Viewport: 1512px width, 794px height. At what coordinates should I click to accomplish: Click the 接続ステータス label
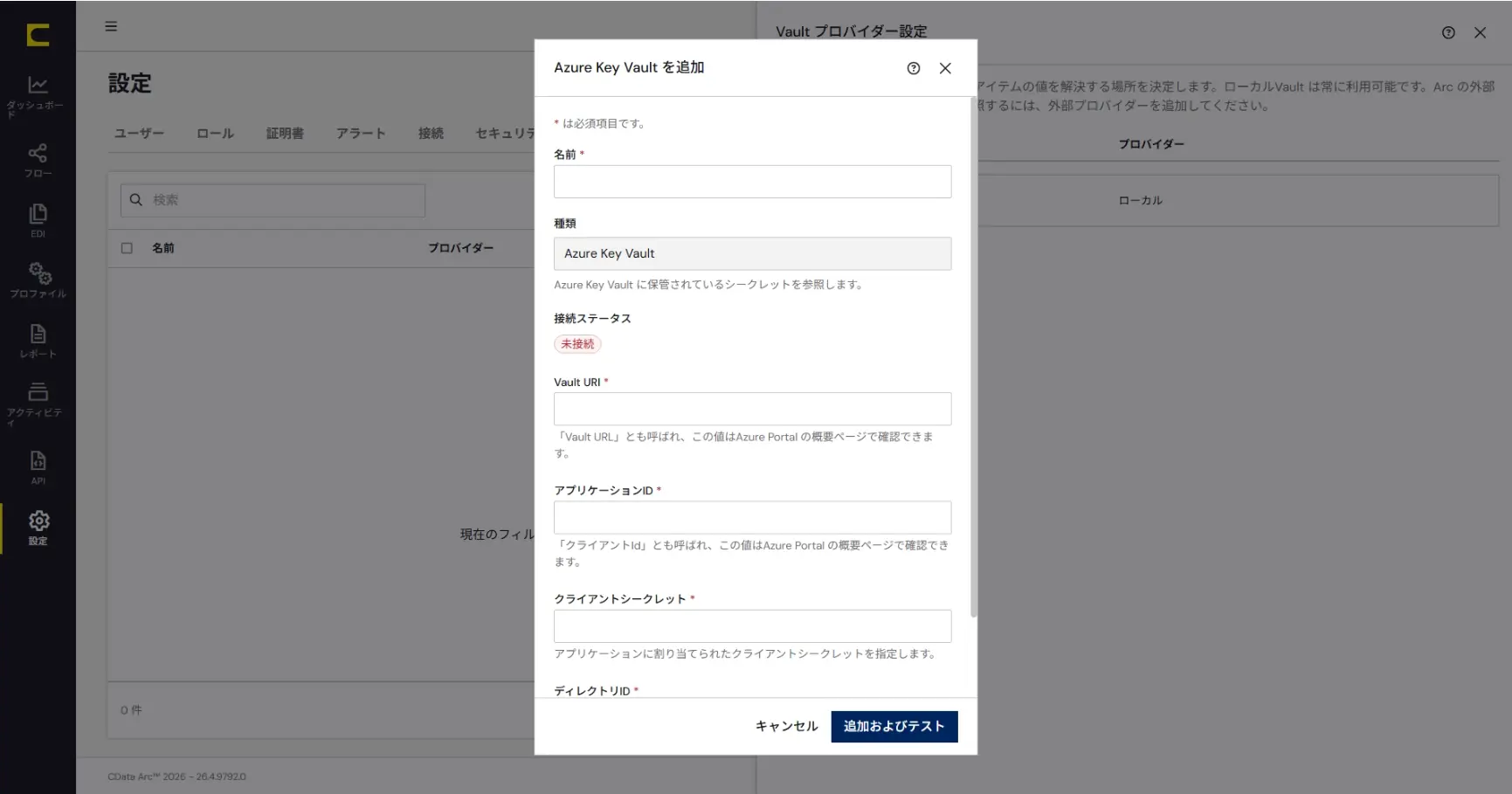pyautogui.click(x=592, y=319)
